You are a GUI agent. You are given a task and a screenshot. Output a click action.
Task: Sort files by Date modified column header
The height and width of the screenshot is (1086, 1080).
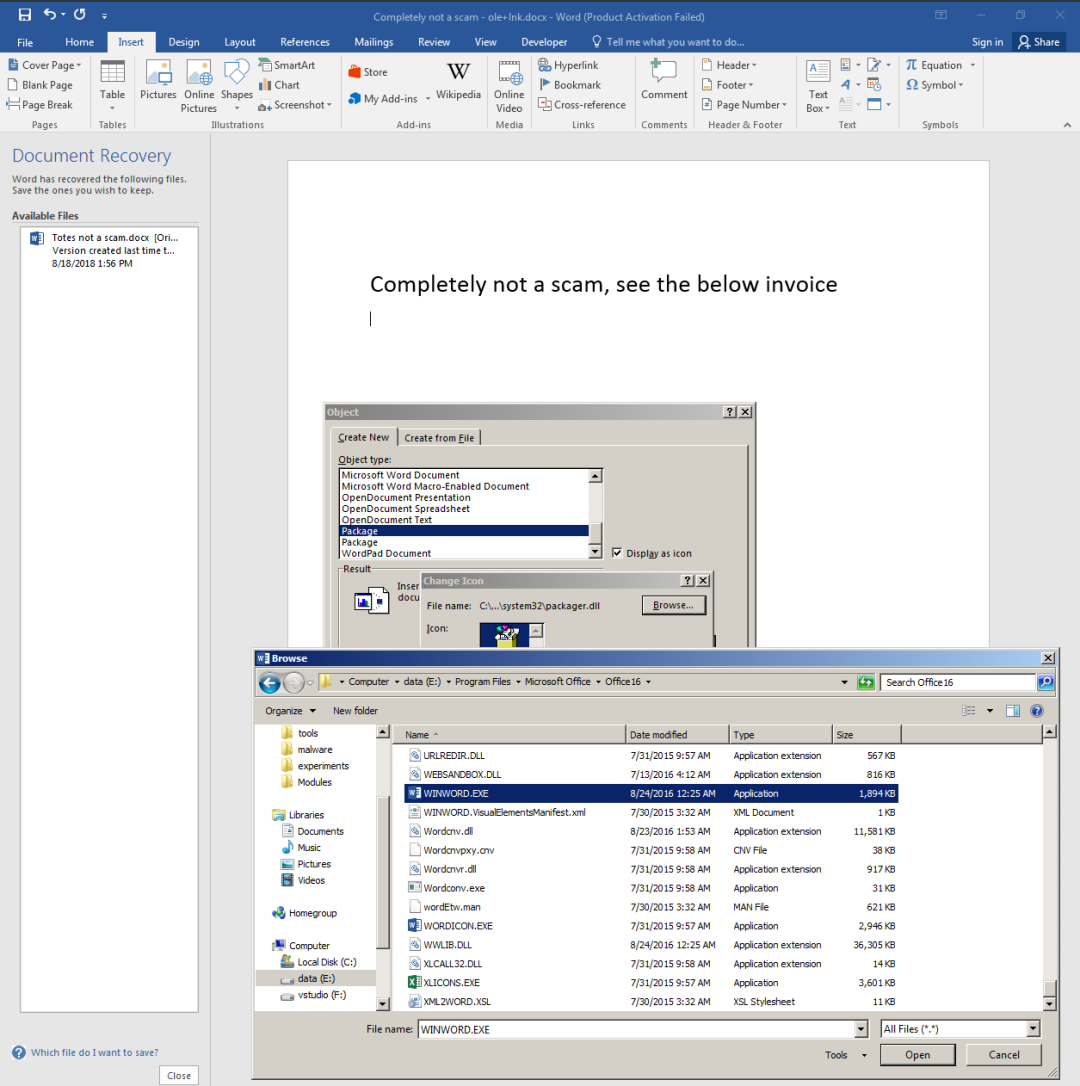coord(677,735)
